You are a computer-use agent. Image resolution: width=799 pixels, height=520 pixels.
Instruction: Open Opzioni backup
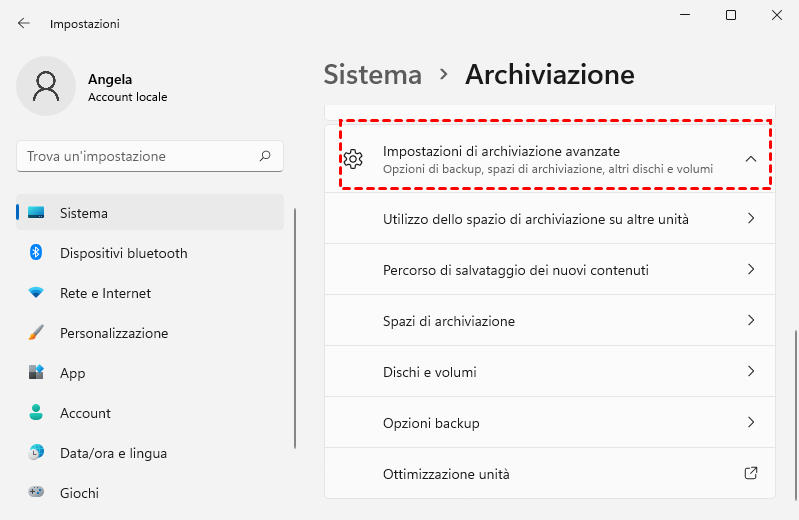coord(432,423)
